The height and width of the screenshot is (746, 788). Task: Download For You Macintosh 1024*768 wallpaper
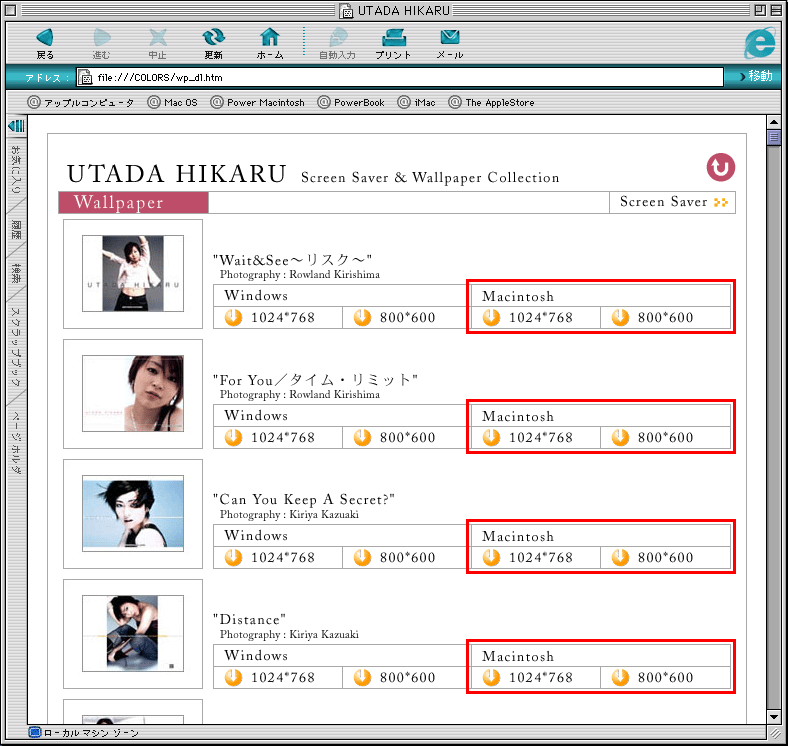tap(536, 438)
